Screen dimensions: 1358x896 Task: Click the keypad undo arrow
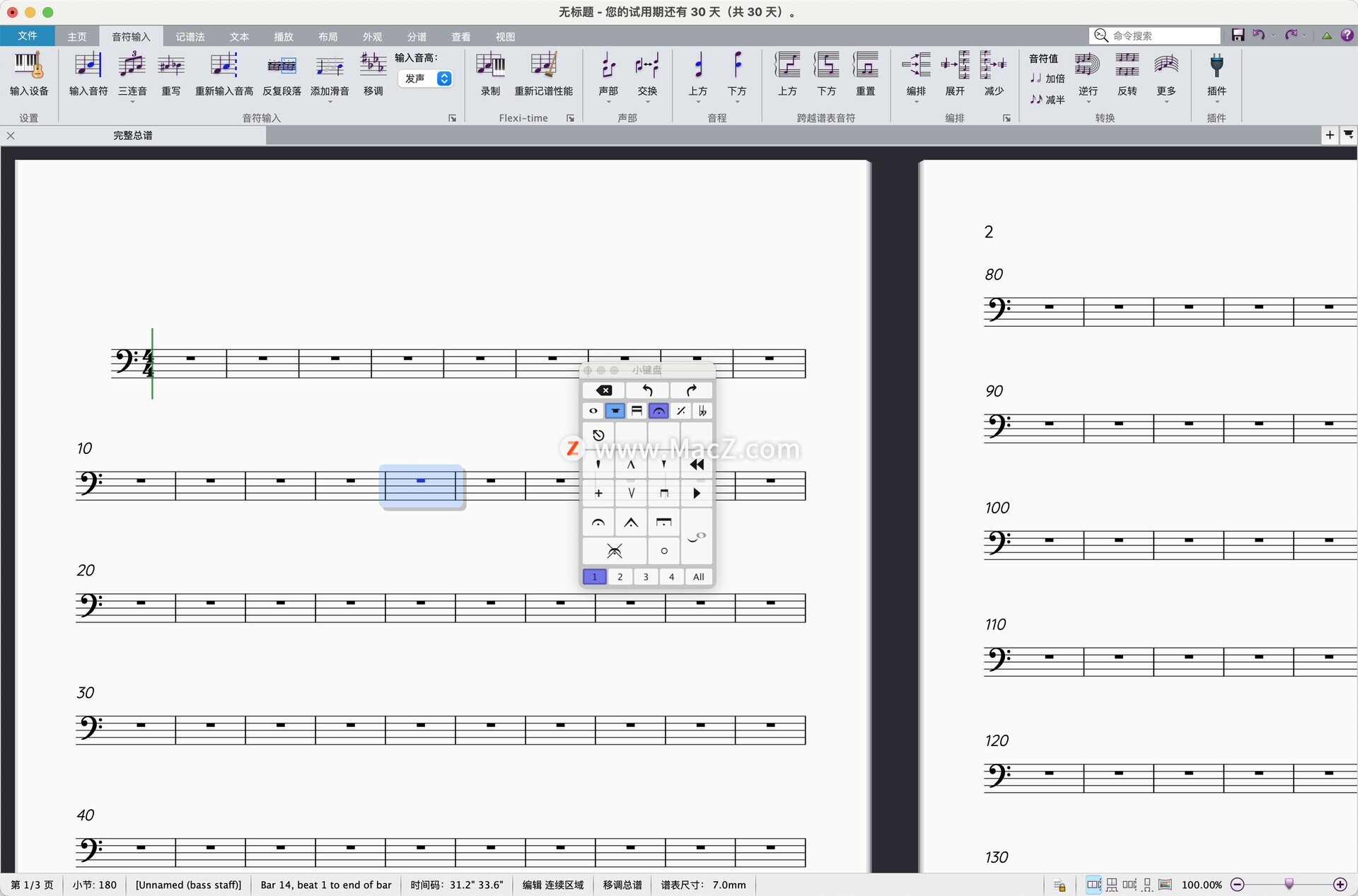pos(647,390)
